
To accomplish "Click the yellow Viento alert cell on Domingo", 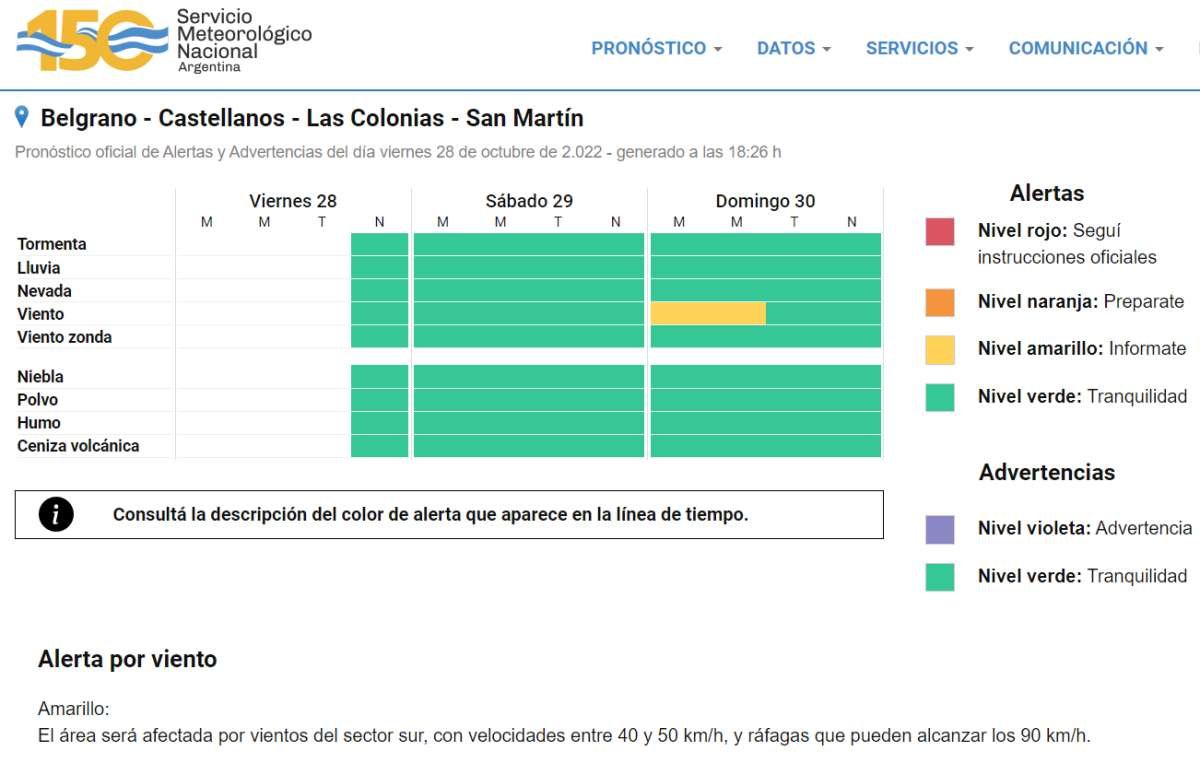I will point(708,313).
